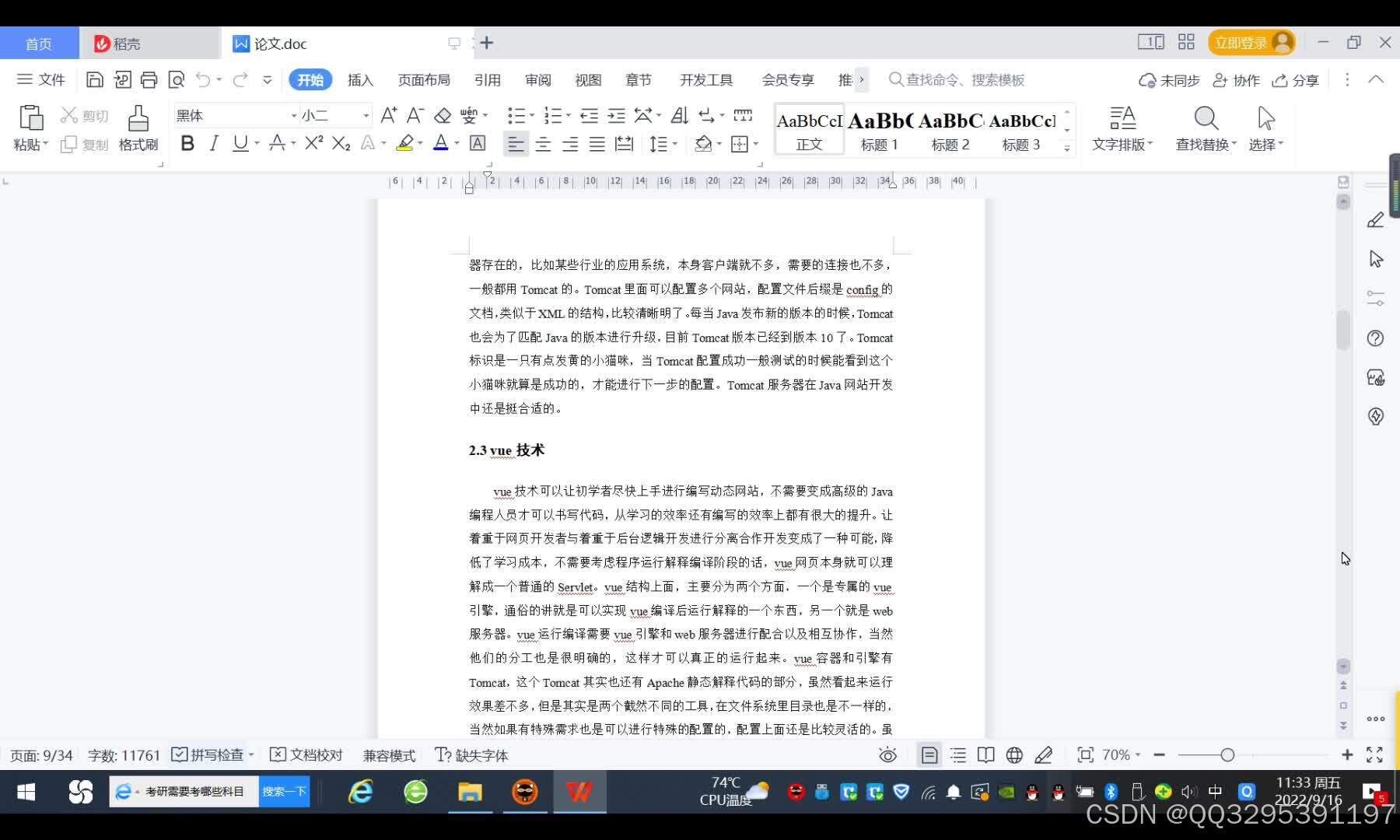Toggle Underline formatting

pos(240,143)
